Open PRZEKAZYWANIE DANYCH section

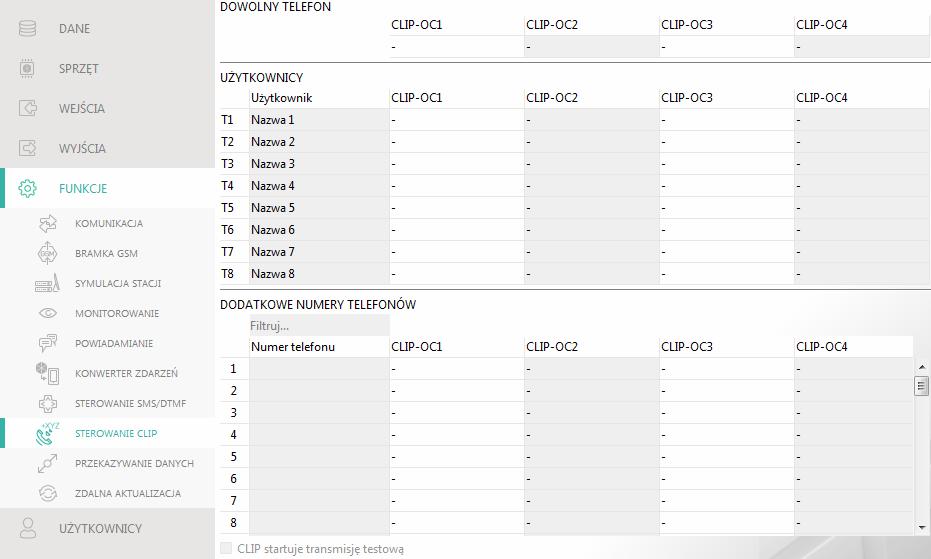point(134,463)
